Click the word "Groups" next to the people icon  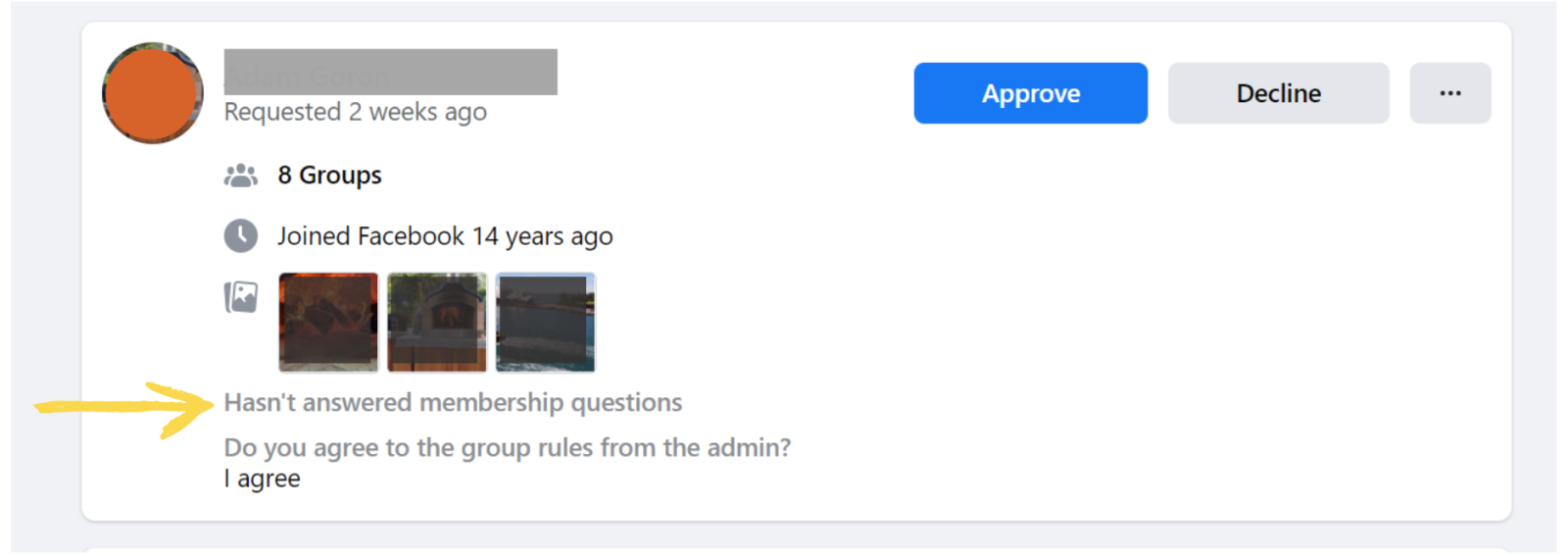340,176
